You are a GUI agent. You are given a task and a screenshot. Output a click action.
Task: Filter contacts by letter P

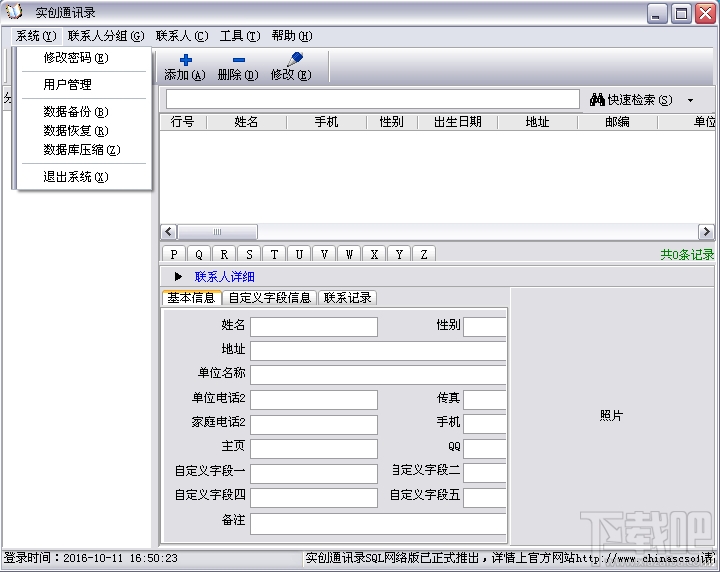(174, 254)
